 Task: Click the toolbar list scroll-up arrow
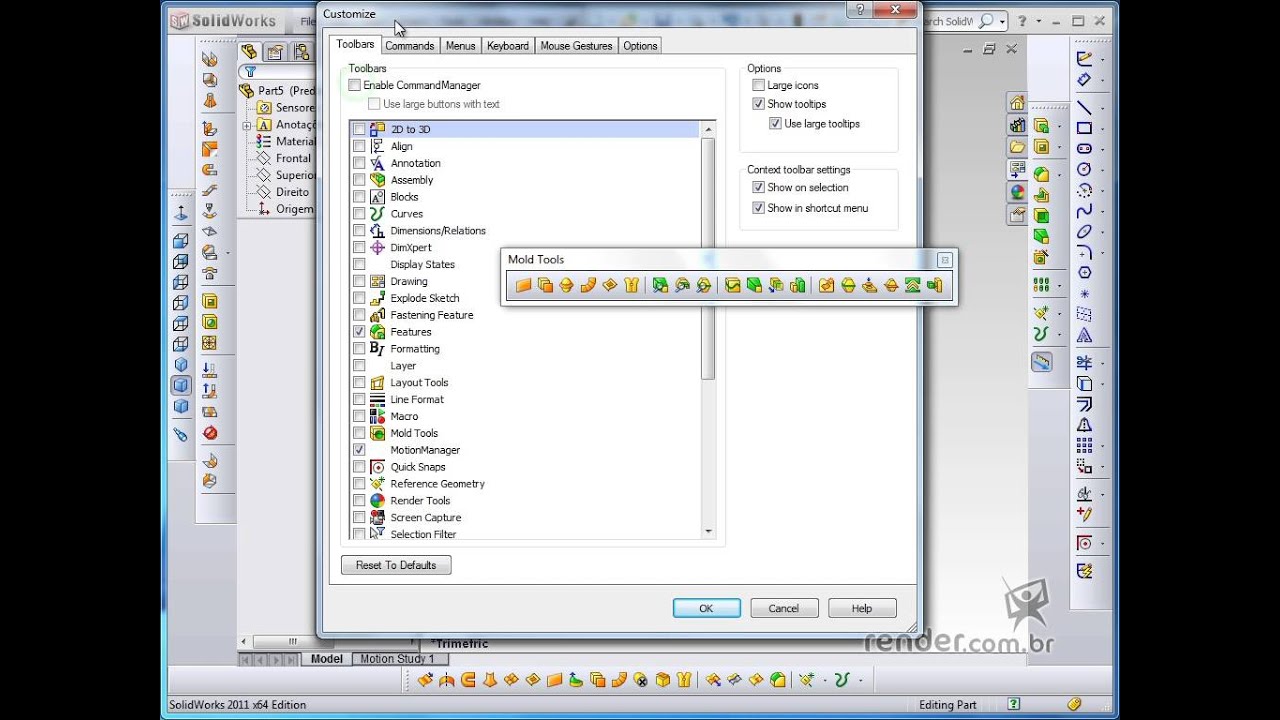pyautogui.click(x=709, y=129)
